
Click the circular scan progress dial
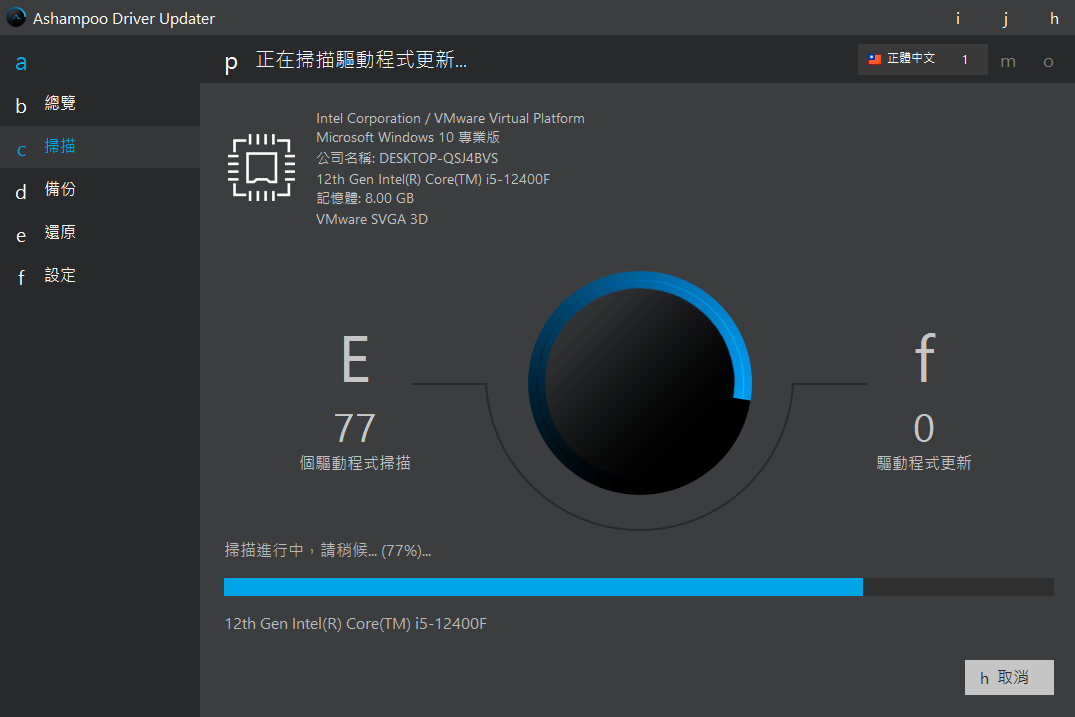pyautogui.click(x=640, y=383)
